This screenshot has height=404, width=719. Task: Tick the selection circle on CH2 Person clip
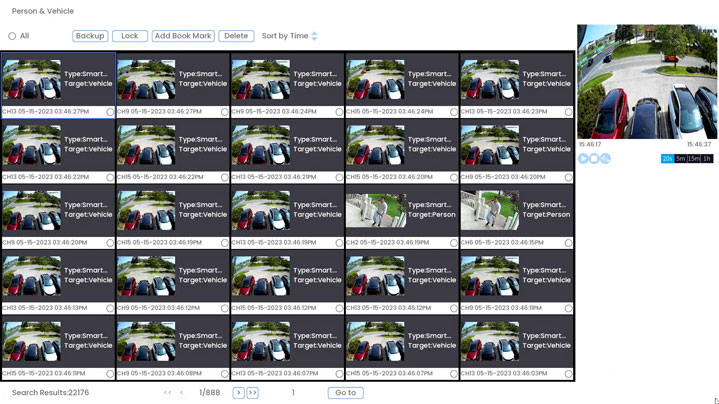coord(454,243)
